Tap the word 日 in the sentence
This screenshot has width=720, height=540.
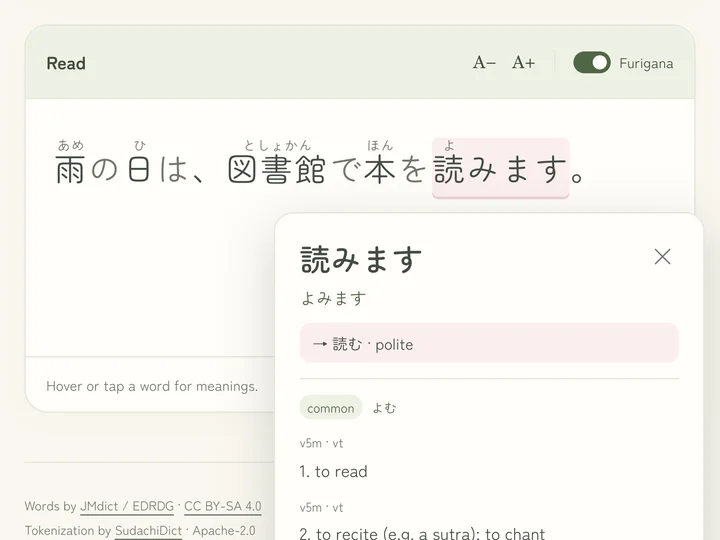coord(139,169)
